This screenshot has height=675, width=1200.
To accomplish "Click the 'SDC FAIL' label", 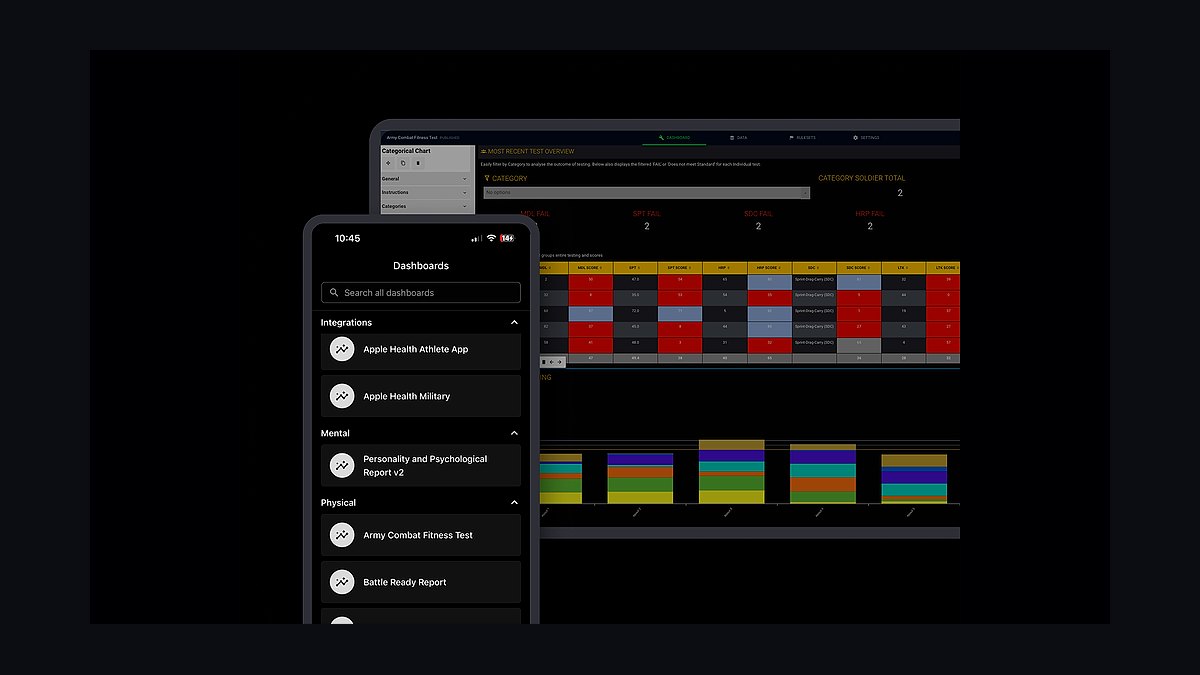I will (758, 213).
